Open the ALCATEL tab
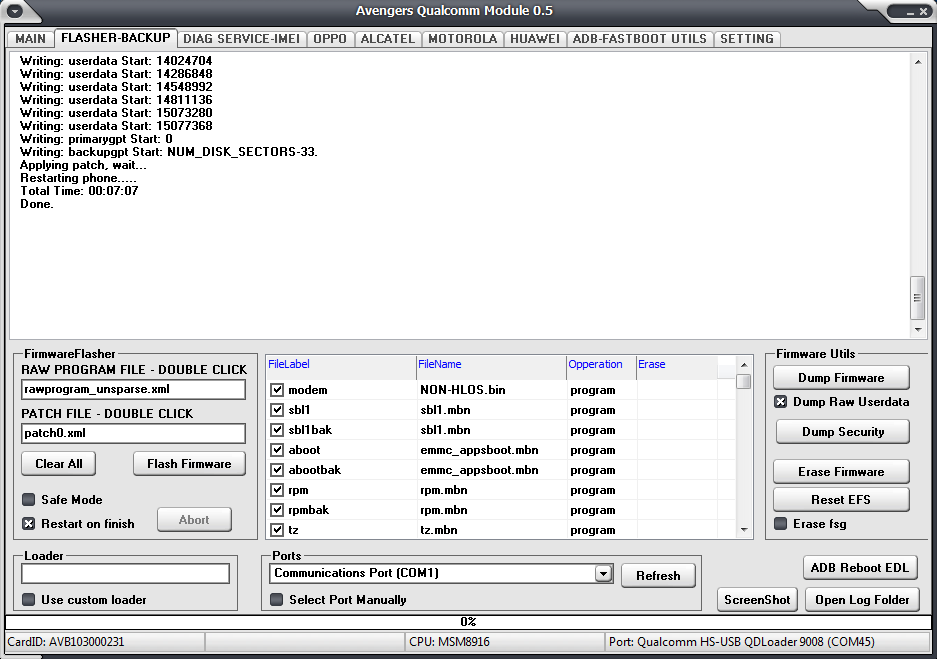Screen dimensions: 937x659 pyautogui.click(x=388, y=39)
